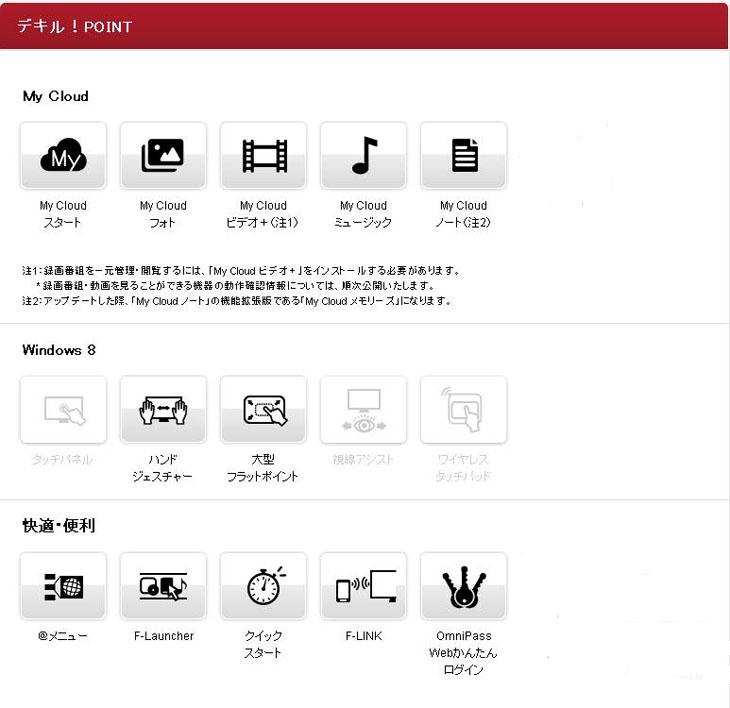Open the F-LINK phone-to-PC icon
Viewport: 730px width, 708px height.
[x=364, y=586]
